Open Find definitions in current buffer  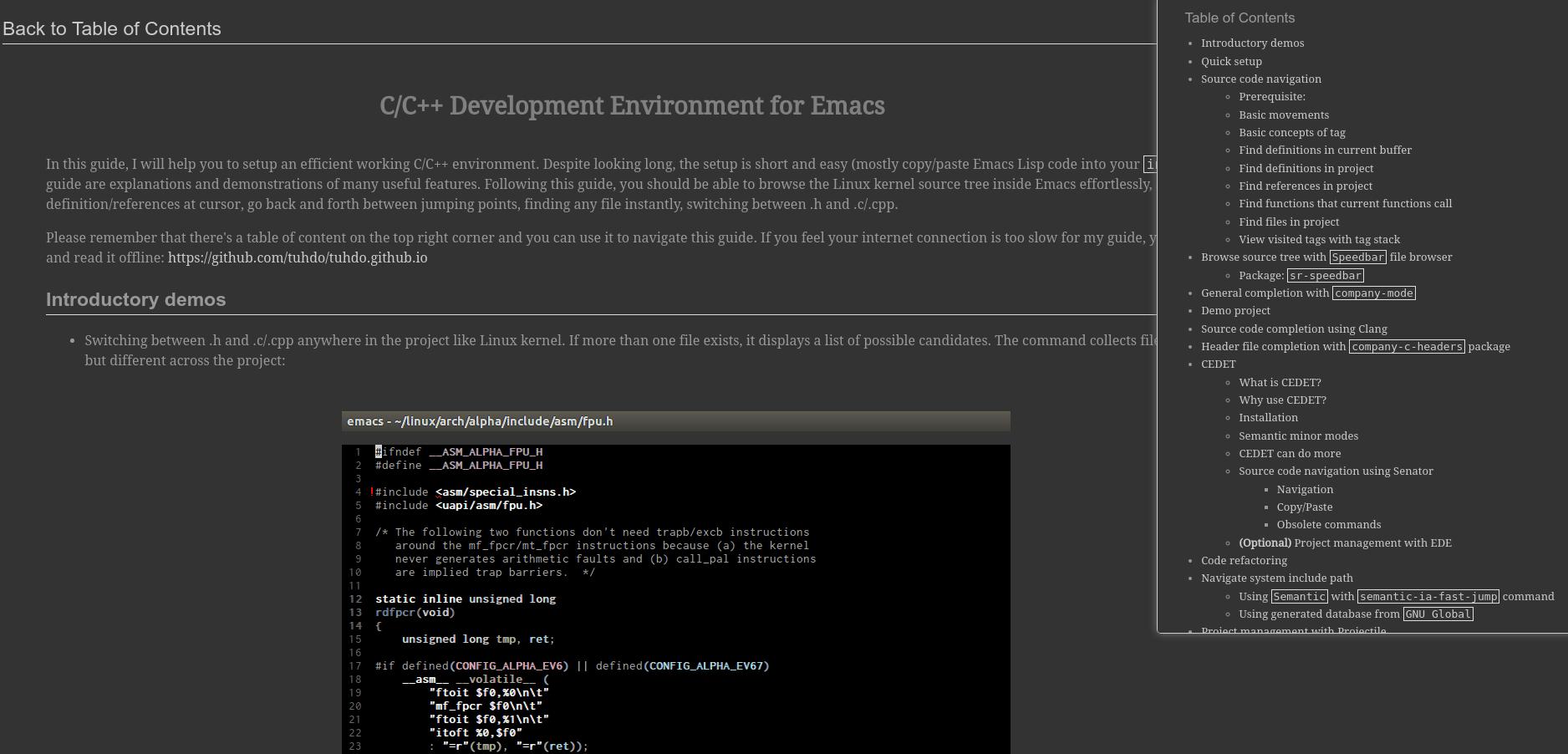click(1325, 150)
